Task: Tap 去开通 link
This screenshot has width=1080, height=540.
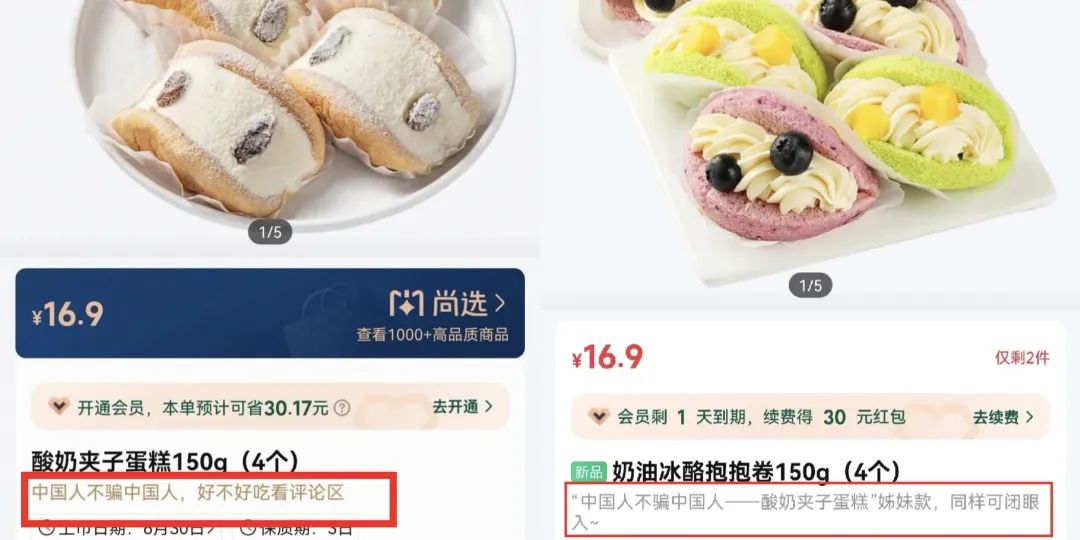Action: click(455, 406)
